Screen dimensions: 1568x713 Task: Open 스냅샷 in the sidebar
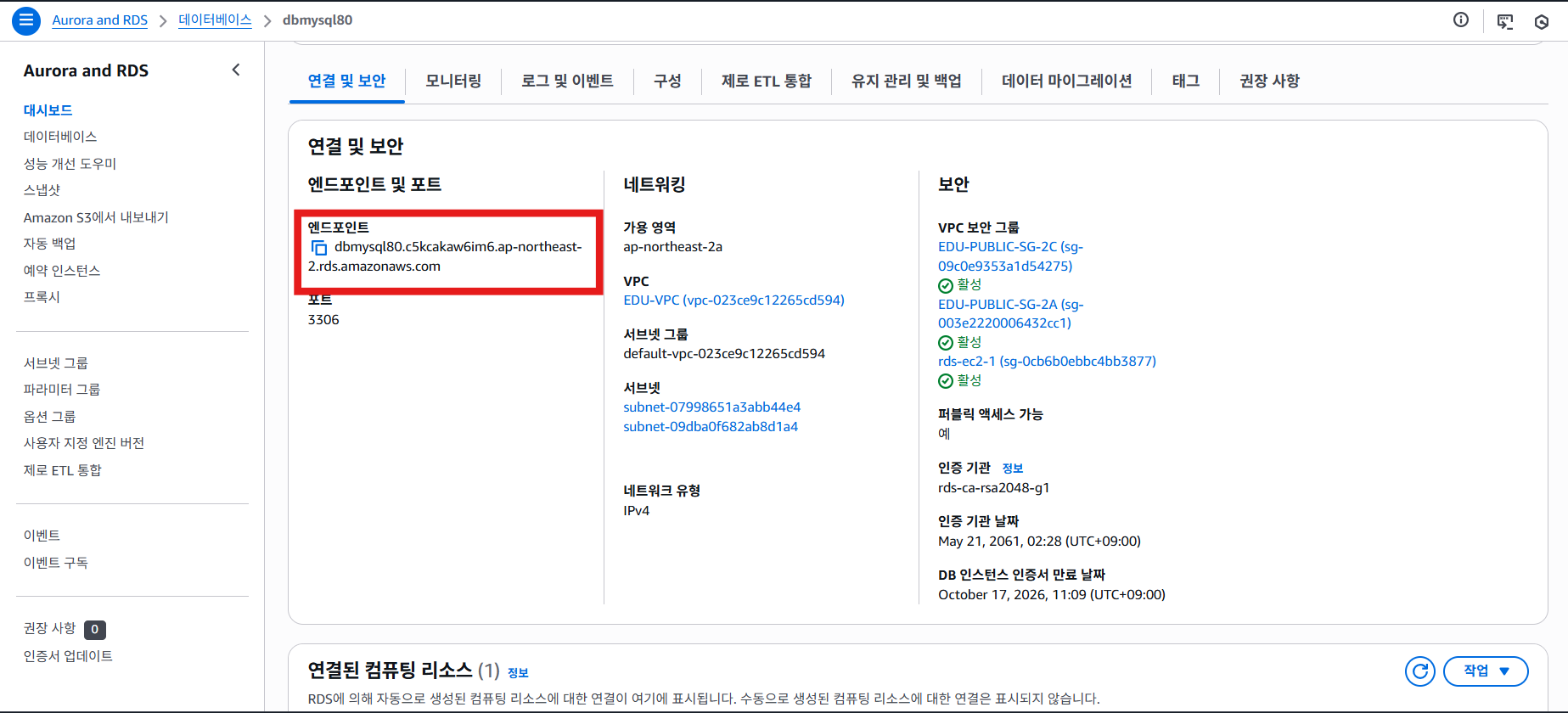click(x=42, y=190)
